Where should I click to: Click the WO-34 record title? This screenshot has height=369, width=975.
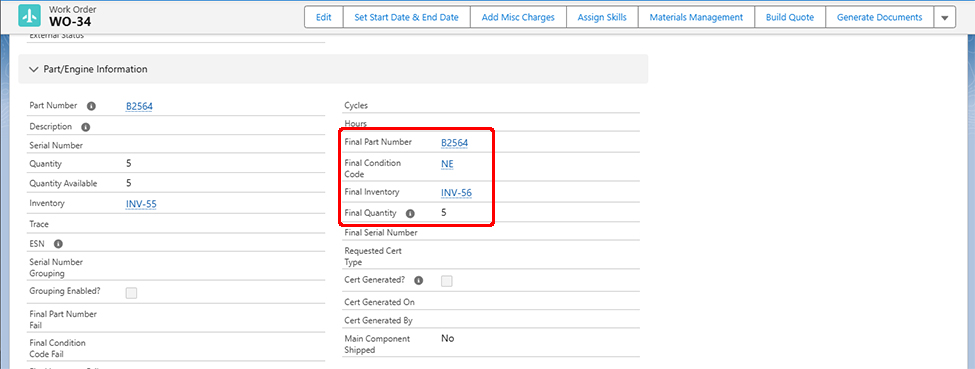[71, 22]
